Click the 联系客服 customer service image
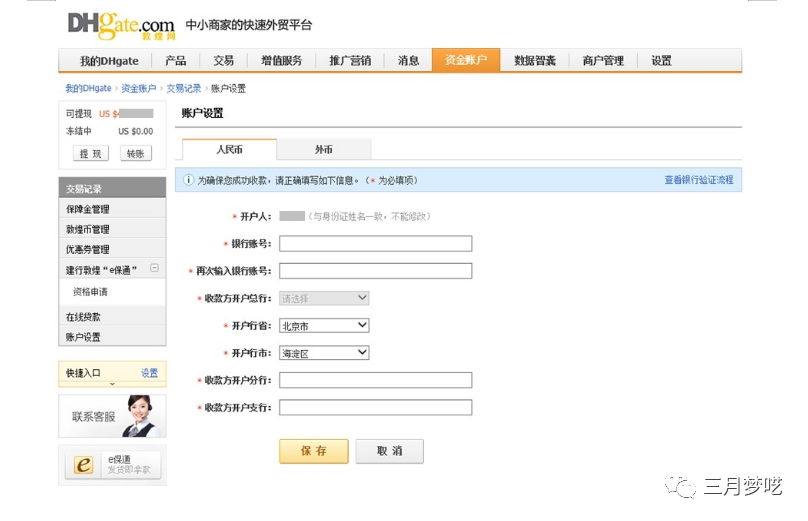This screenshot has height=521, width=808. 112,416
